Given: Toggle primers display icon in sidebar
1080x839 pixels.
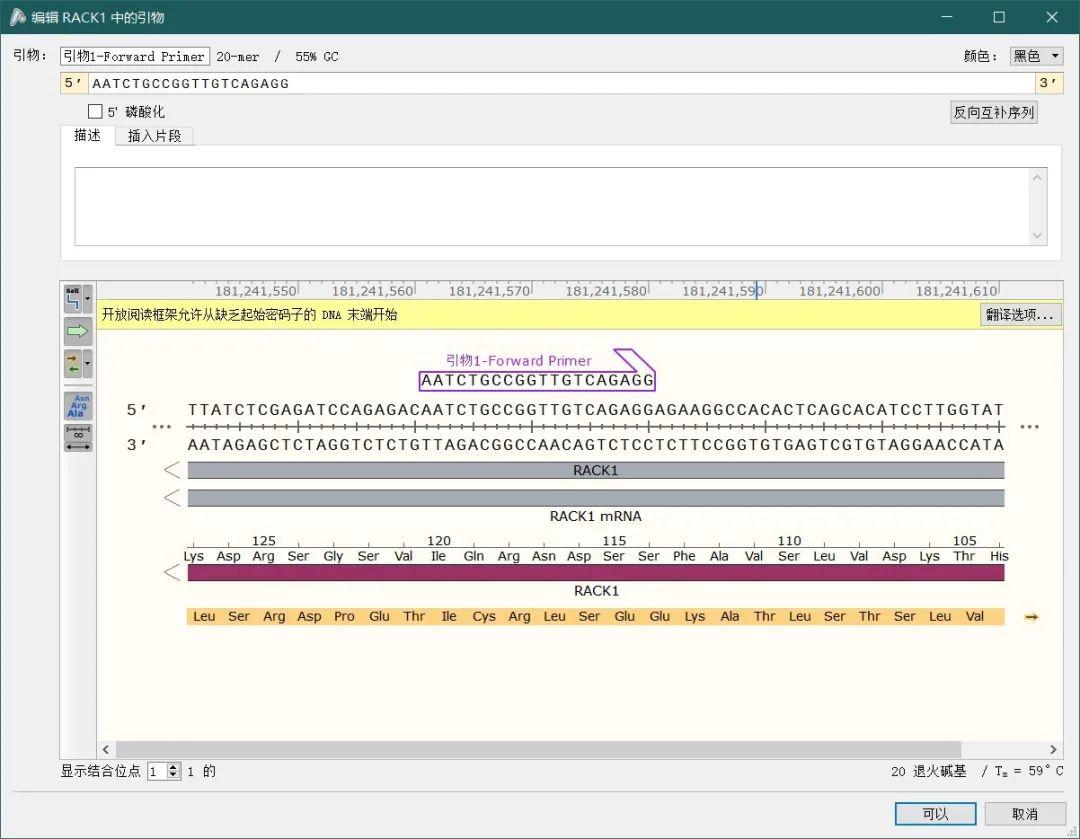Looking at the screenshot, I should coord(72,362).
